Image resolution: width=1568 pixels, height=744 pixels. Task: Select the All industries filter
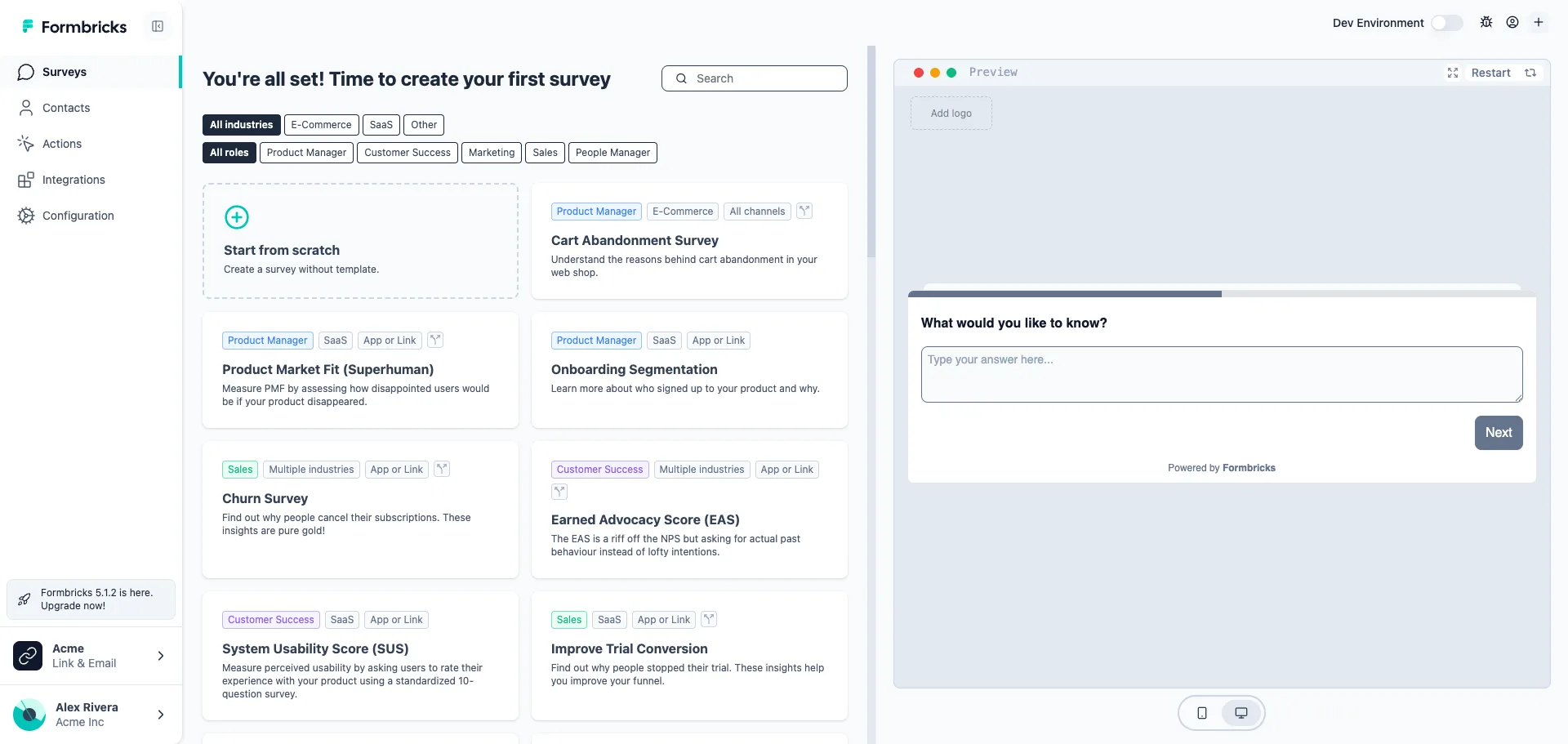(x=241, y=125)
